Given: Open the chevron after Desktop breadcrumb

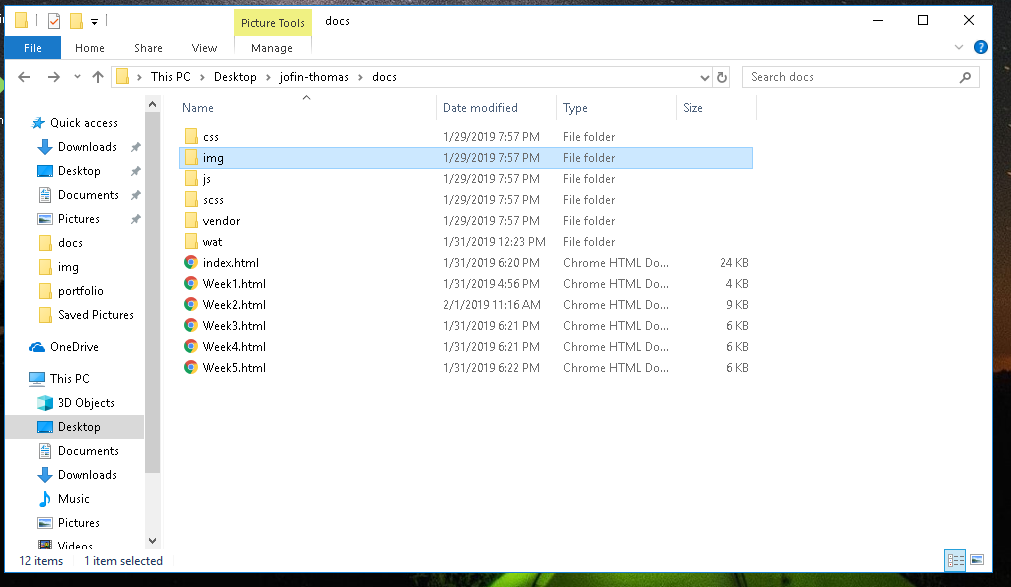Looking at the screenshot, I should tap(268, 77).
